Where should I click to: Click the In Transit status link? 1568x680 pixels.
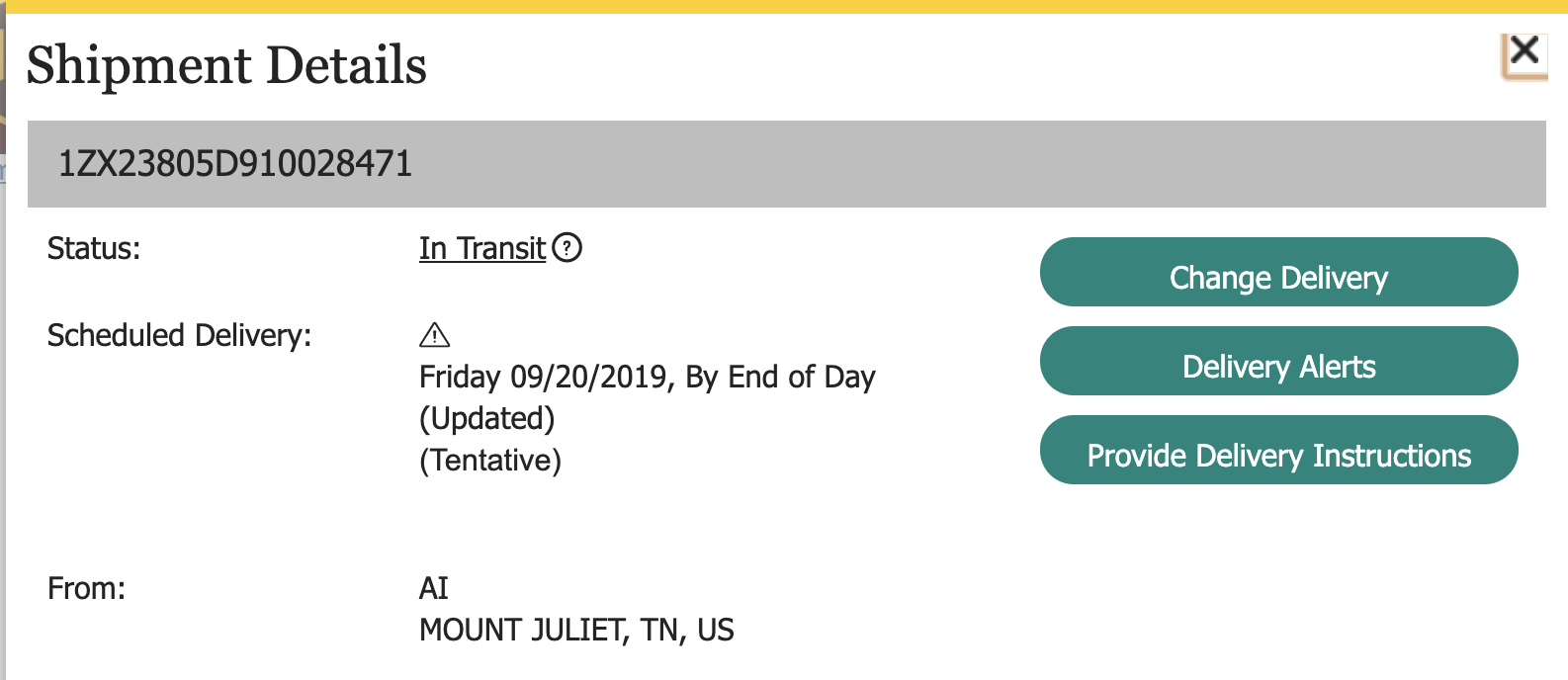(x=482, y=248)
